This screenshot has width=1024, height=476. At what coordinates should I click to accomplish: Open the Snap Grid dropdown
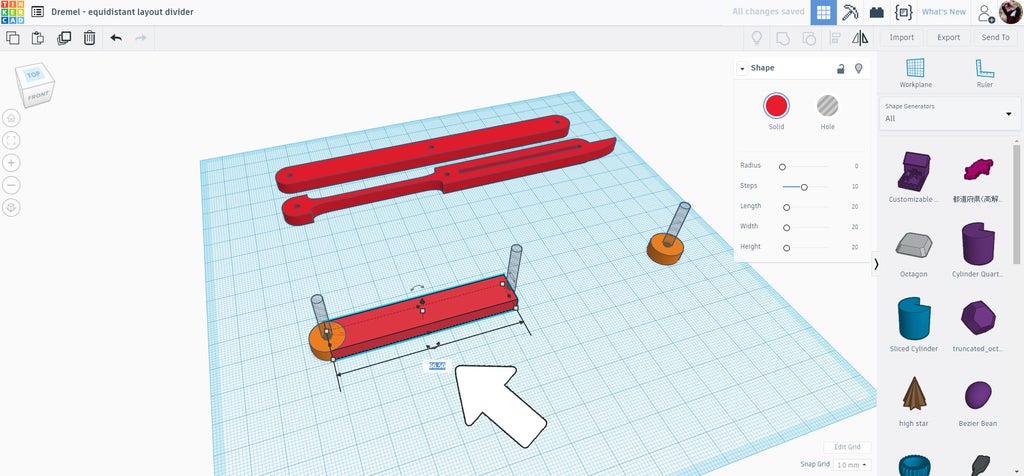(853, 465)
